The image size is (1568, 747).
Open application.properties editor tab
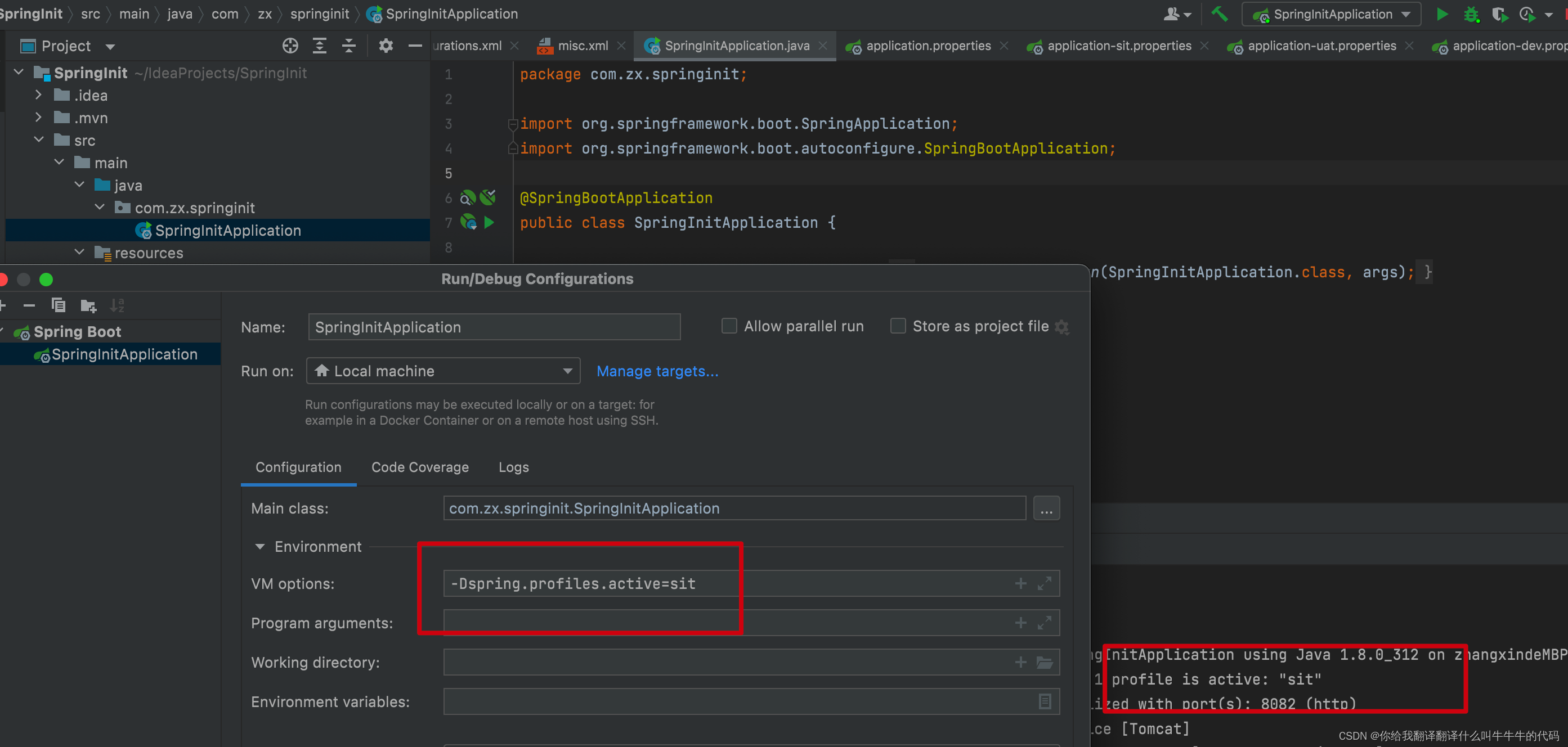click(928, 46)
